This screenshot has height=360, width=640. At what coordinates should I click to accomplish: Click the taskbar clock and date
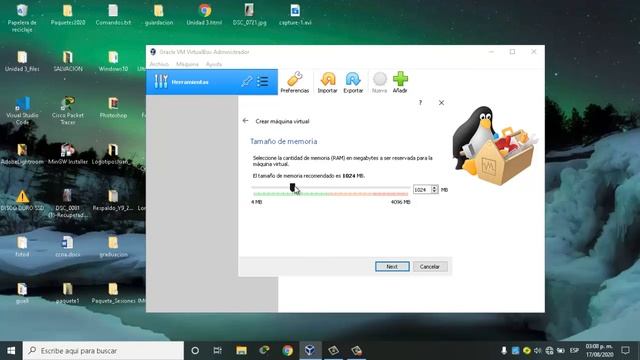point(599,351)
